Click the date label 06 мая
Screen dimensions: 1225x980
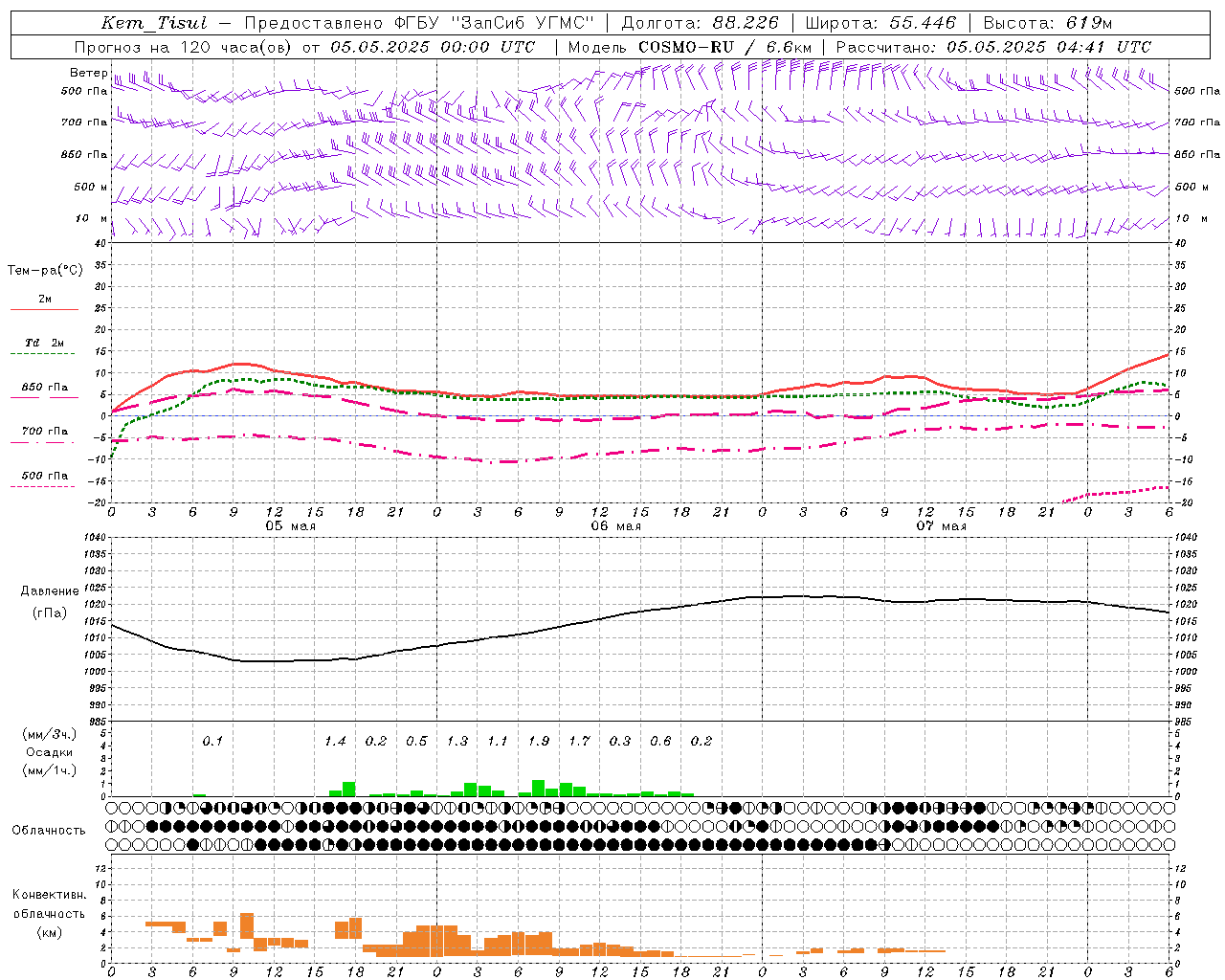coord(615,526)
